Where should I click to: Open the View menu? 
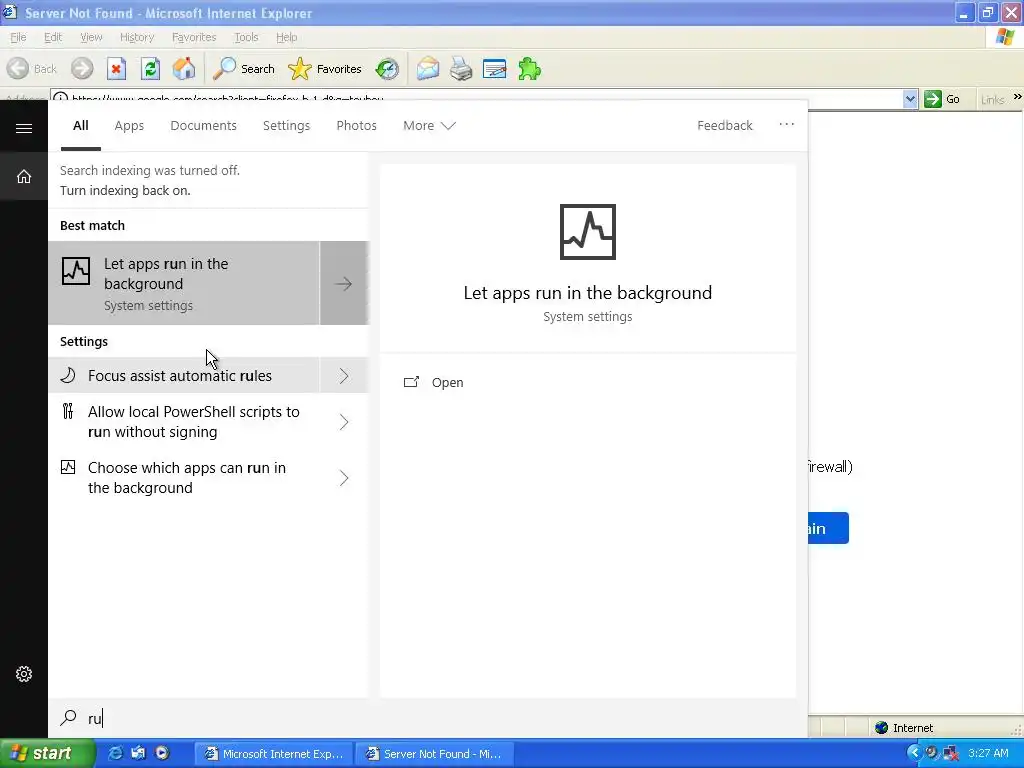click(x=91, y=37)
